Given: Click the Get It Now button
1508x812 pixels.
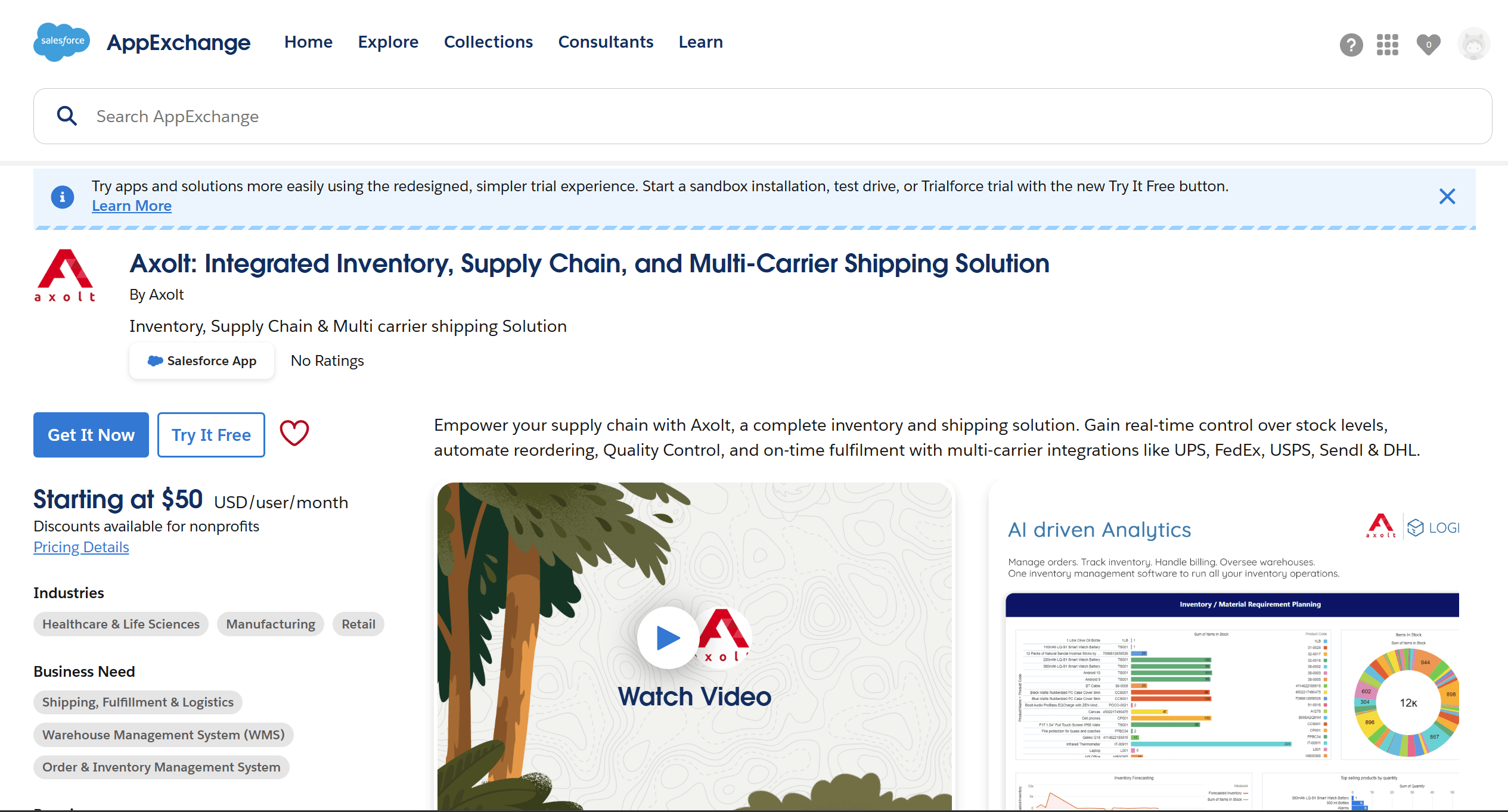Looking at the screenshot, I should coord(91,434).
